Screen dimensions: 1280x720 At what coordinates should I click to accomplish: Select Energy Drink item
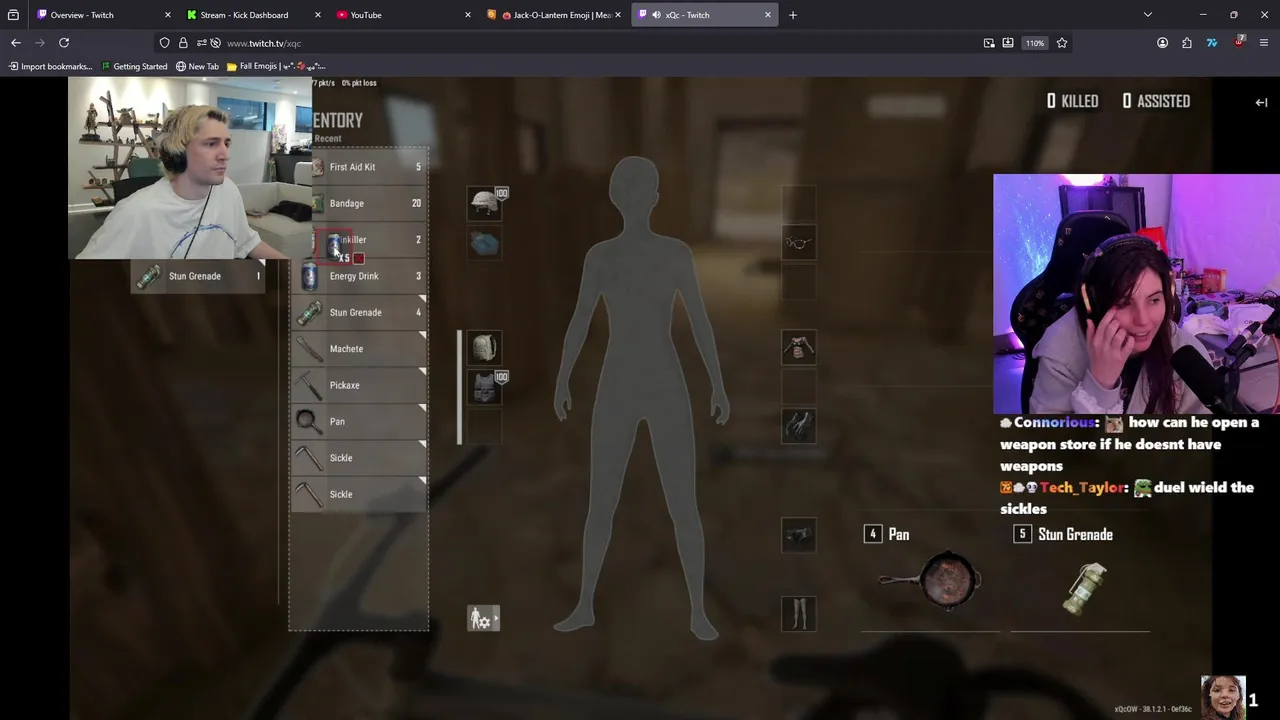360,276
